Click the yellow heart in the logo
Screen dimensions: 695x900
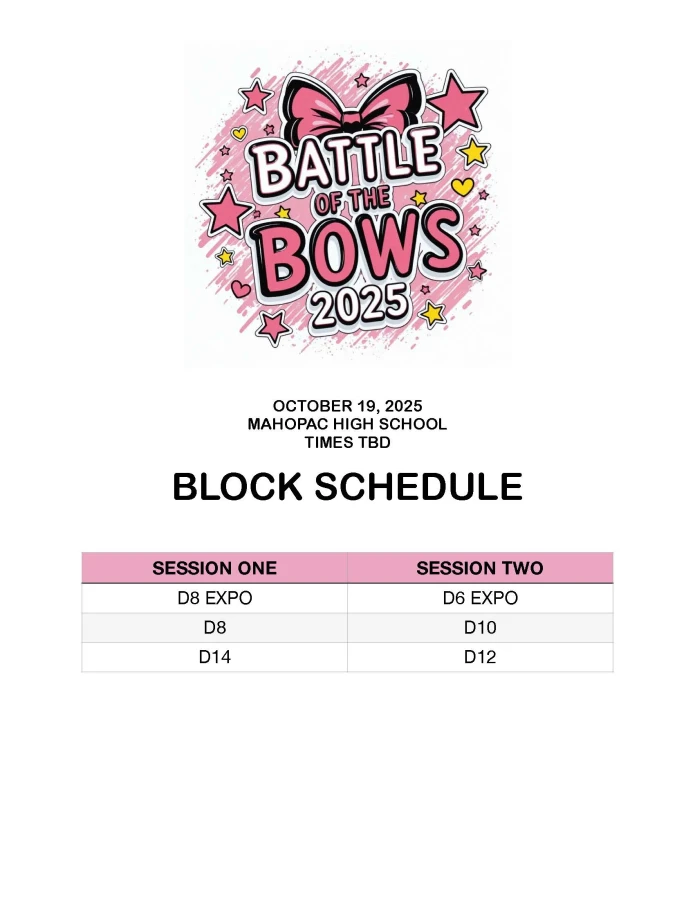pyautogui.click(x=461, y=186)
